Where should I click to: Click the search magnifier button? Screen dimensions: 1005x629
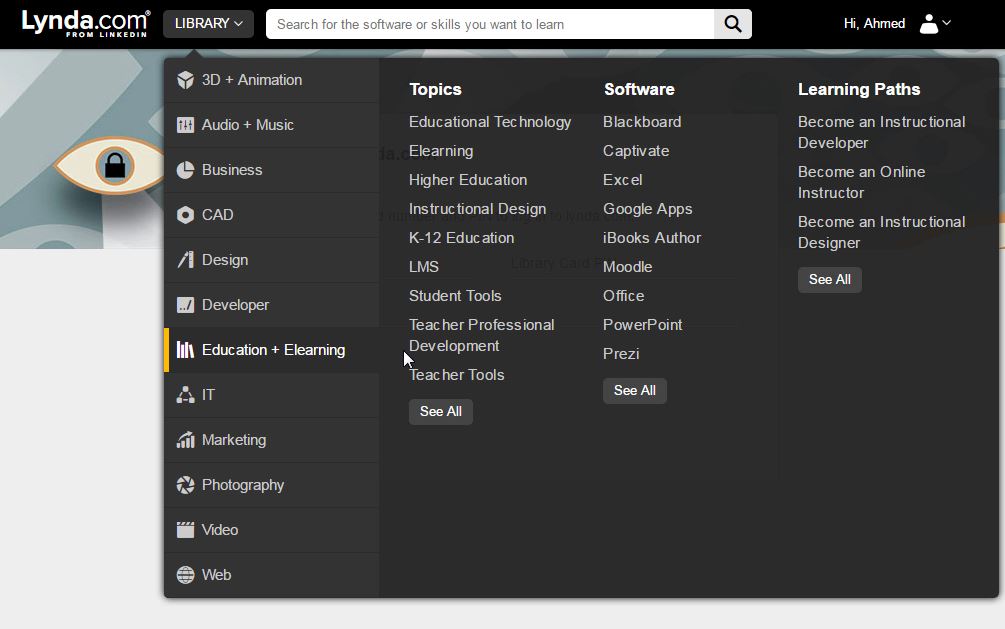(x=733, y=24)
